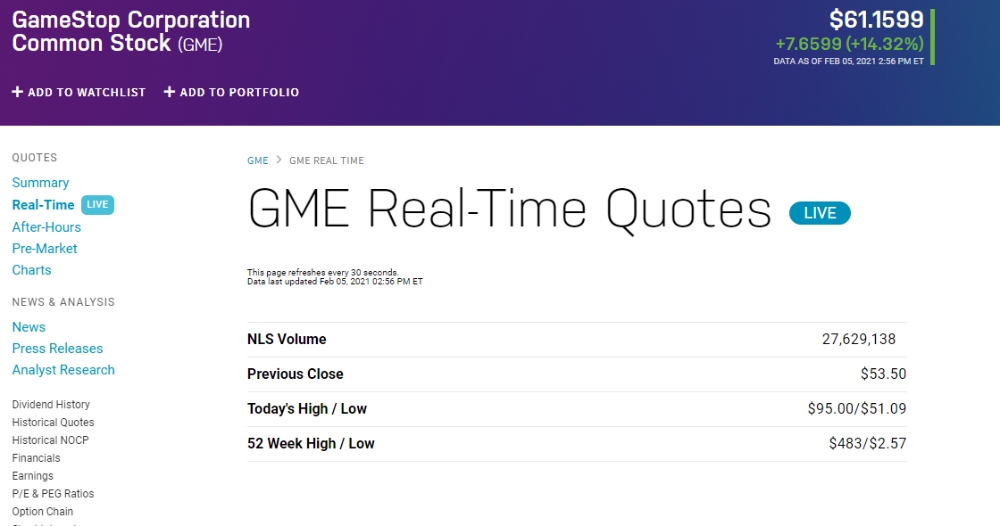
Task: Click the 'This page refreshes every 30 seconds' note
Action: click(323, 272)
